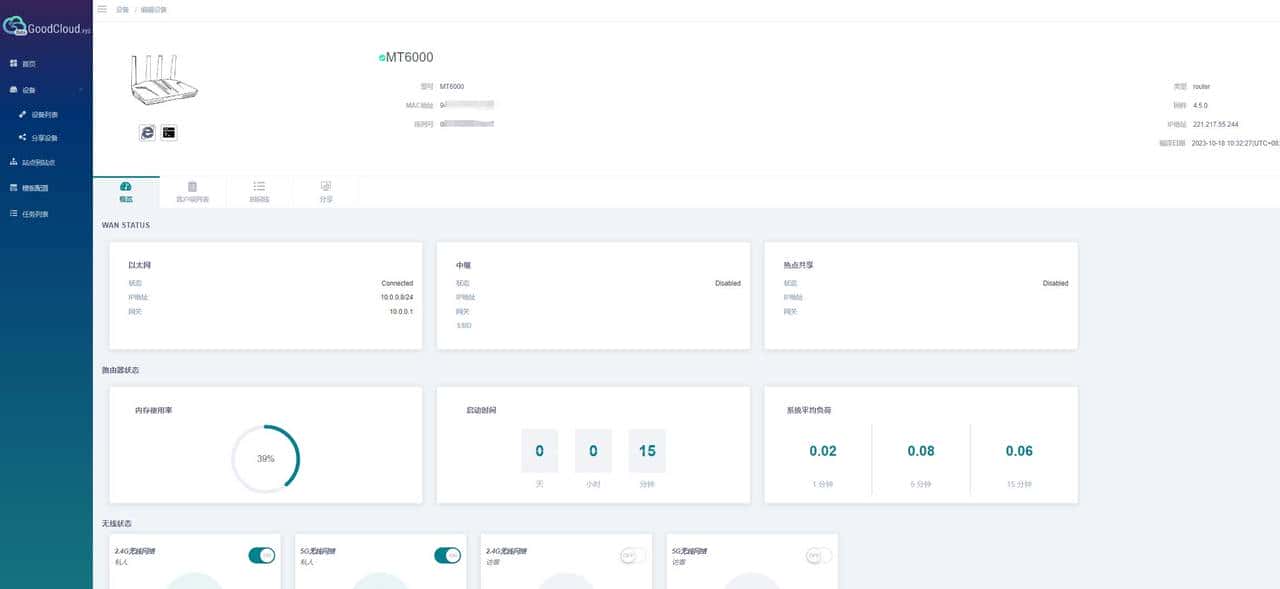Open the Task List (任务列表) sidebar item
This screenshot has height=589, width=1280.
(x=35, y=214)
